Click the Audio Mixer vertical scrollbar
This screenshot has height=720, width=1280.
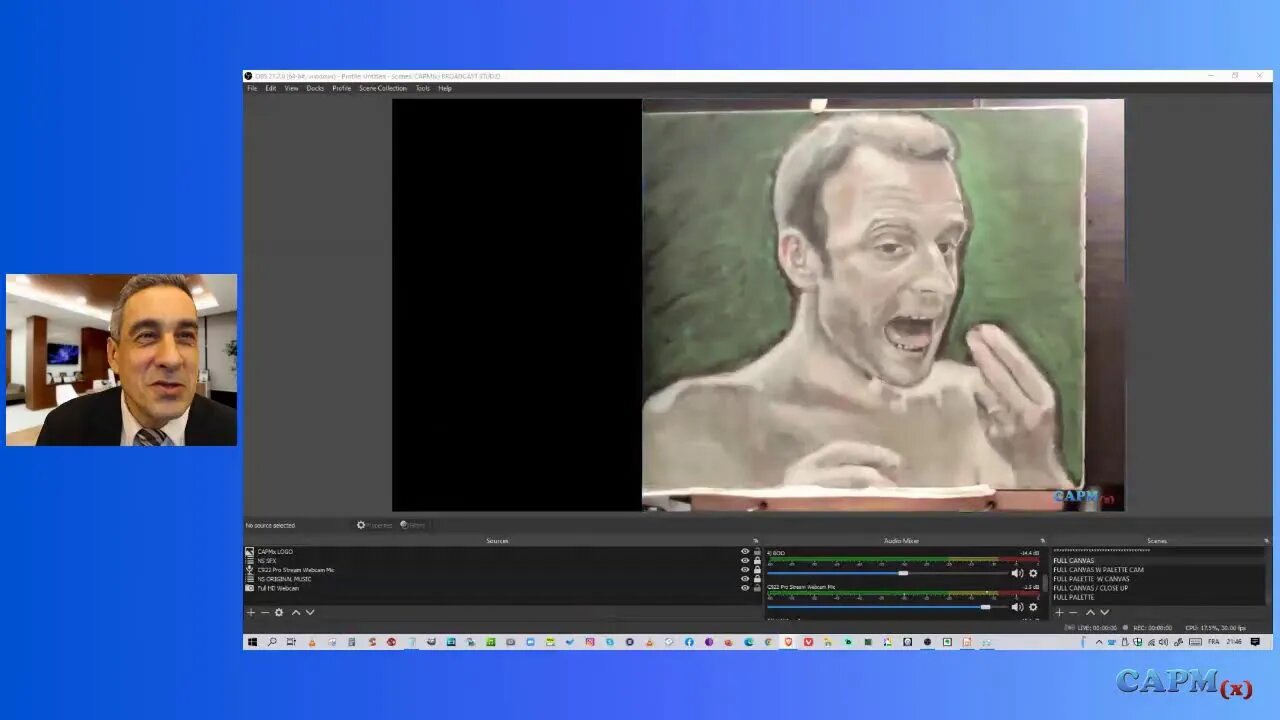coord(1045,583)
